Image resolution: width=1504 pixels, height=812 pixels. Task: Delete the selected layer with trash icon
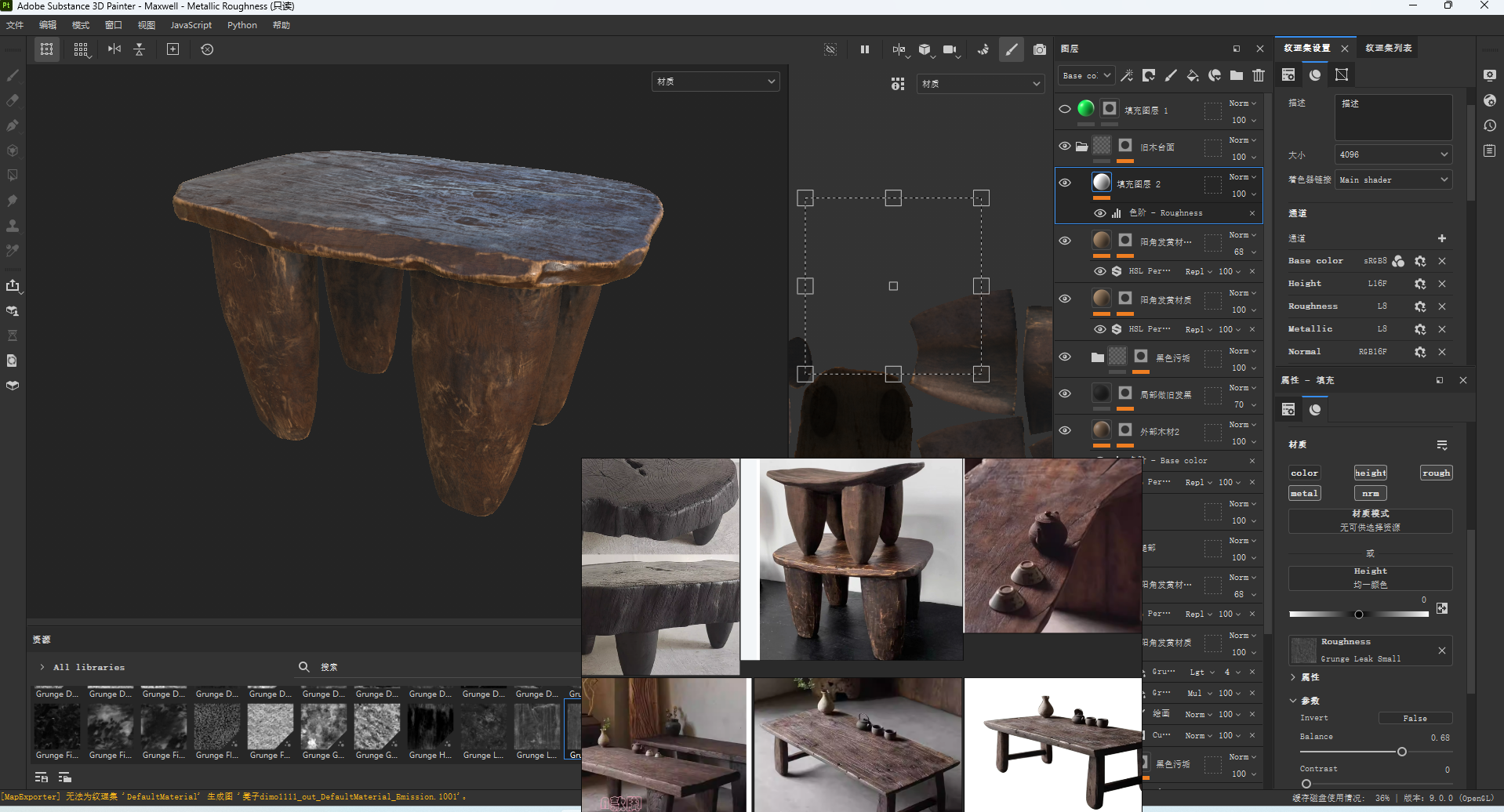coord(1259,75)
